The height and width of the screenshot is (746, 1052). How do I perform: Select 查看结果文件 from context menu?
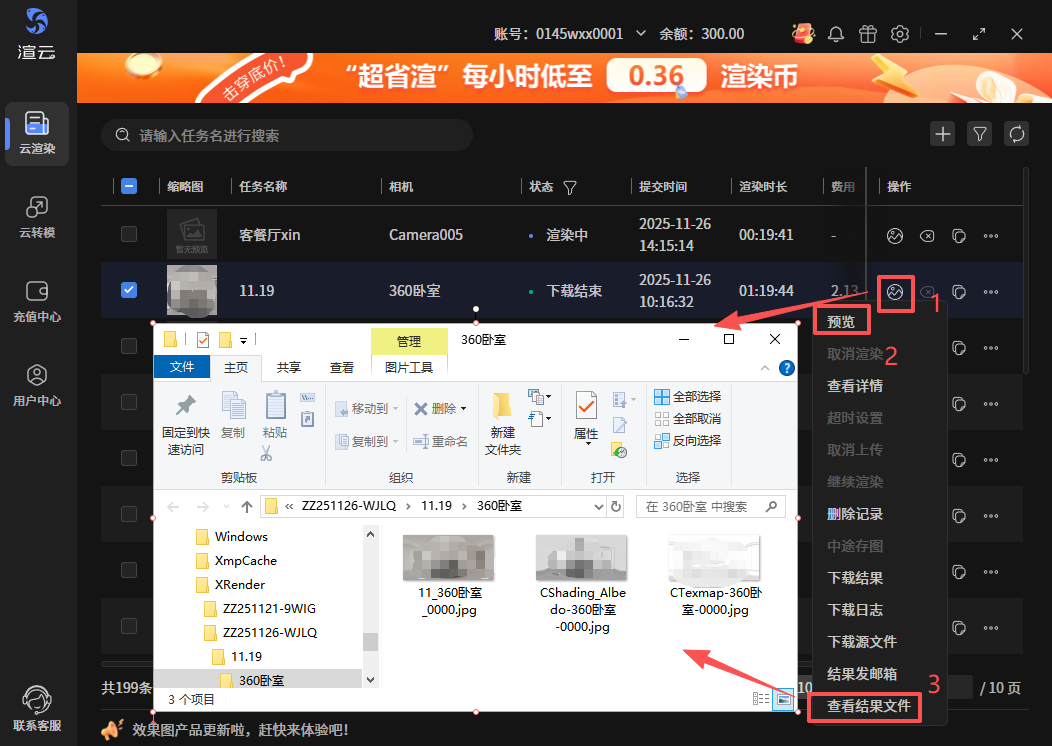pyautogui.click(x=868, y=706)
